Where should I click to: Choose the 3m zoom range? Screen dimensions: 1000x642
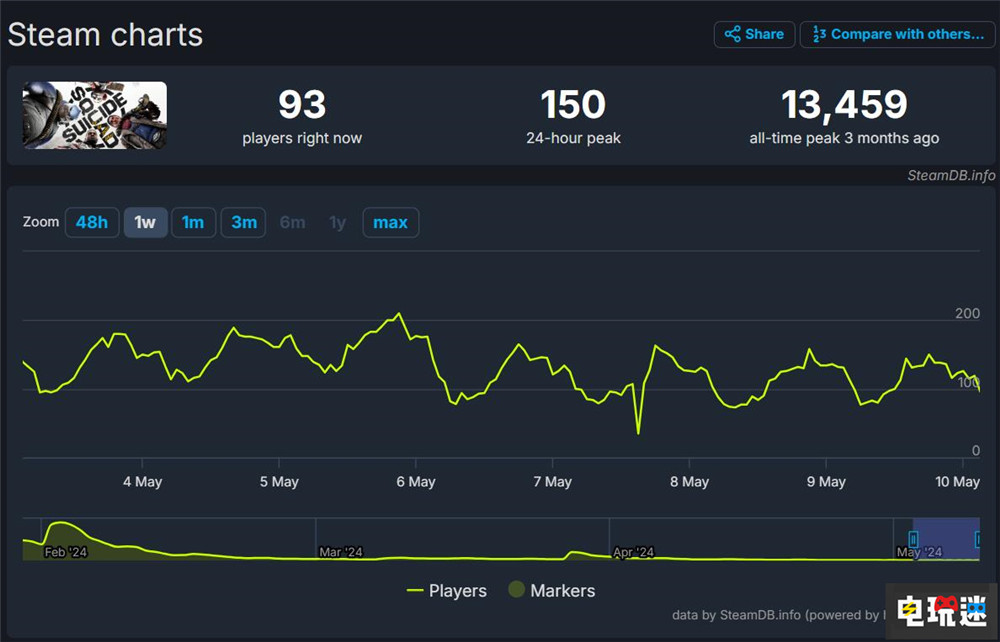(244, 222)
